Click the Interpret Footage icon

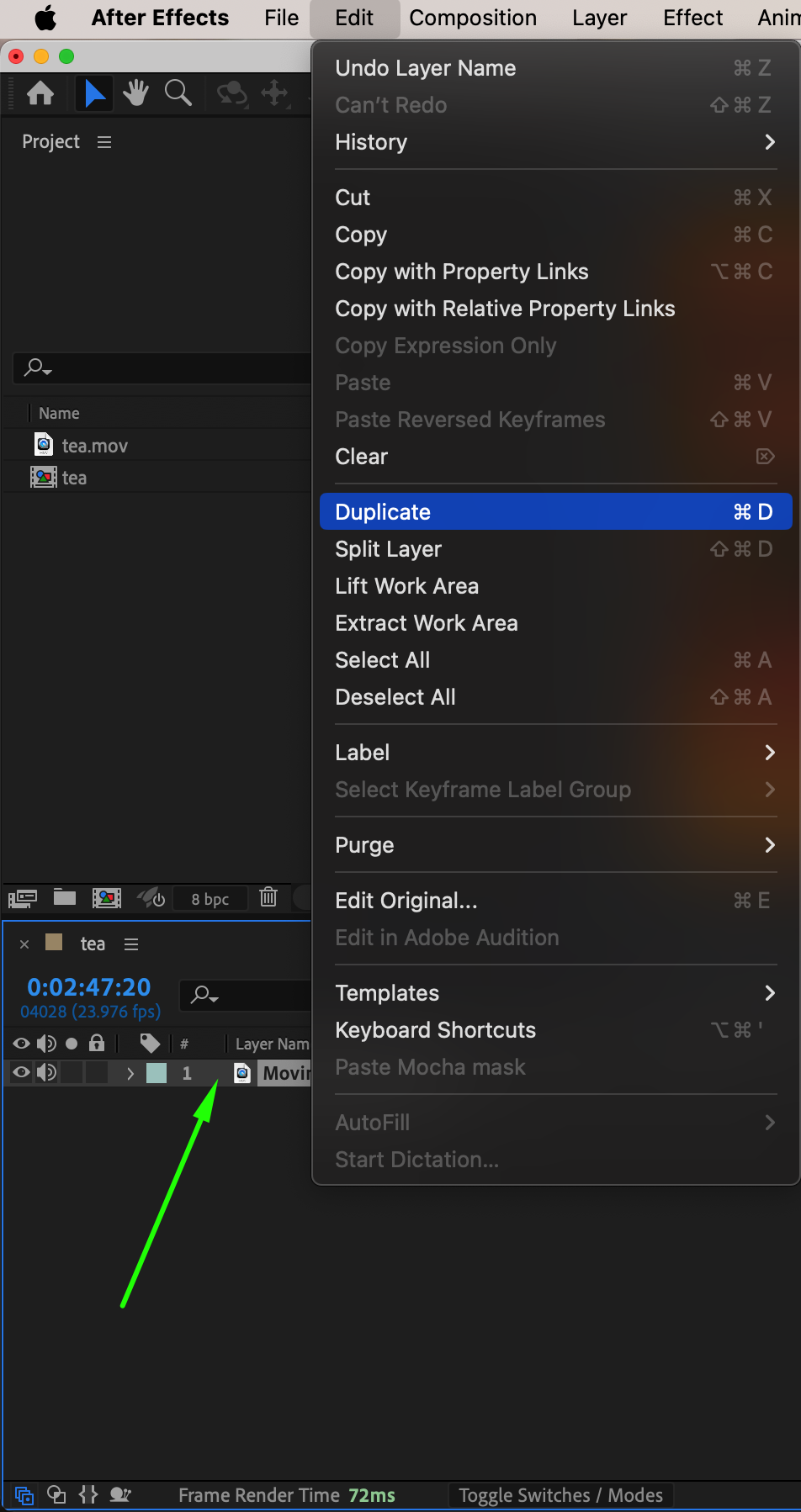pyautogui.click(x=23, y=898)
